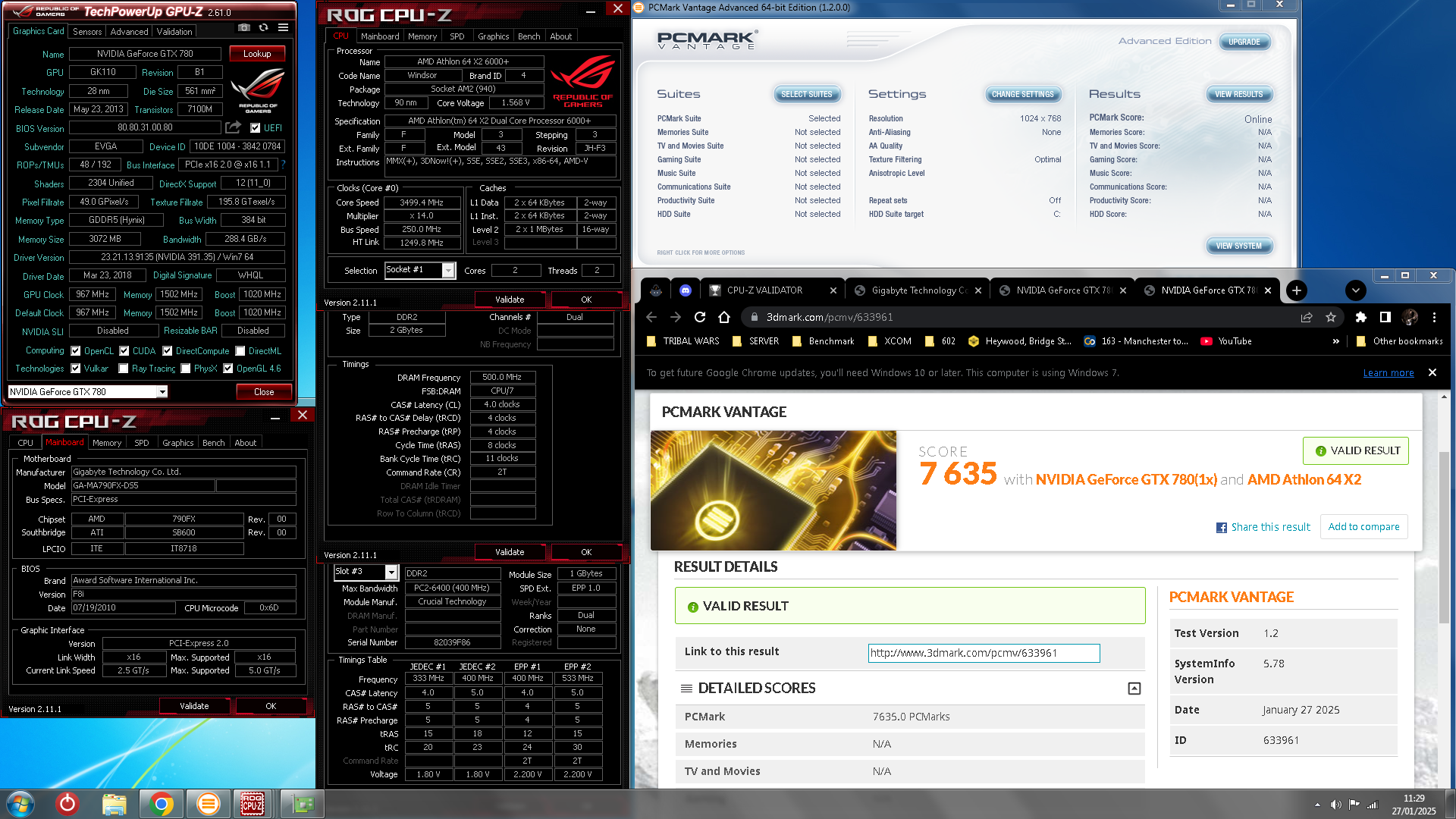Screen dimensions: 1456x819
Task: Take GPU-Z screenshot with camera icon
Action: click(x=243, y=28)
